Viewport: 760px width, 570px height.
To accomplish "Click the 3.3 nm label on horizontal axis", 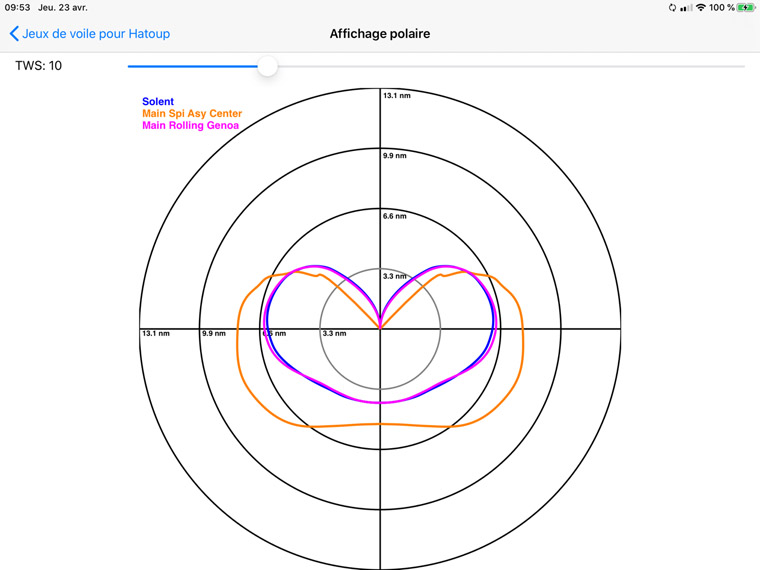I will coord(334,333).
